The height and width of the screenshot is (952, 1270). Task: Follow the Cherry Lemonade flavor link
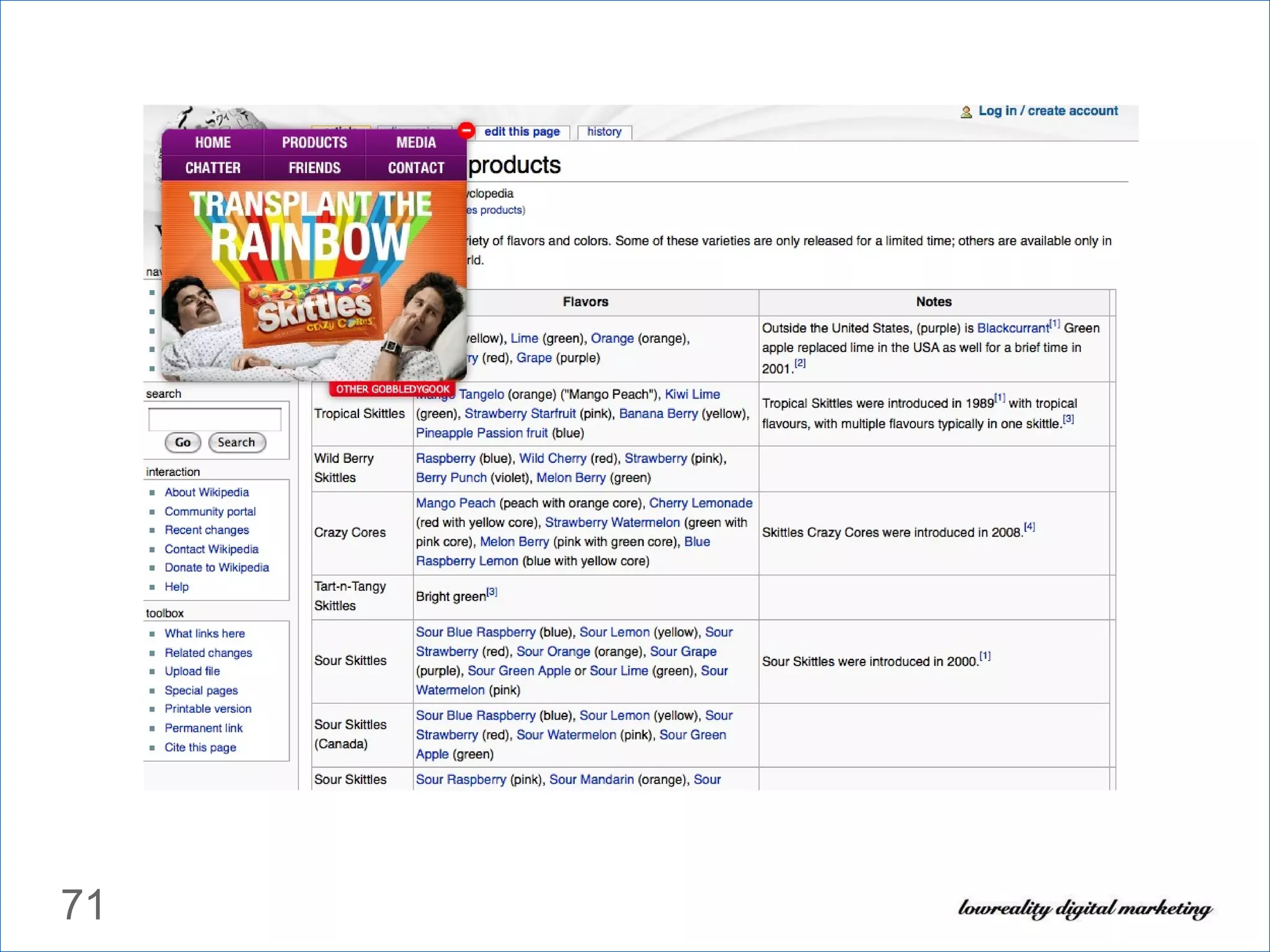tap(700, 503)
